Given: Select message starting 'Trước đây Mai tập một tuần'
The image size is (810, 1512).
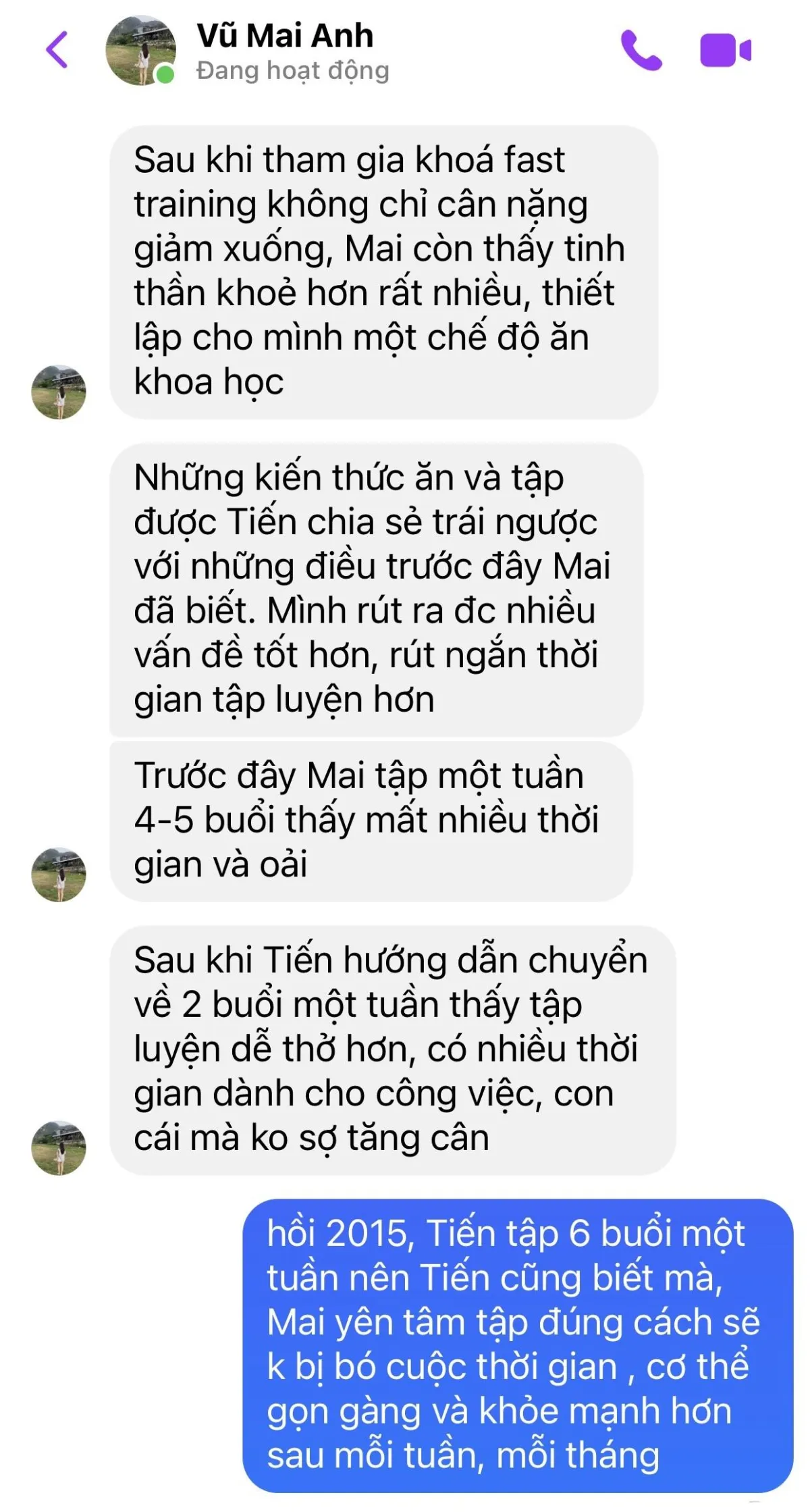Looking at the screenshot, I should (x=371, y=820).
